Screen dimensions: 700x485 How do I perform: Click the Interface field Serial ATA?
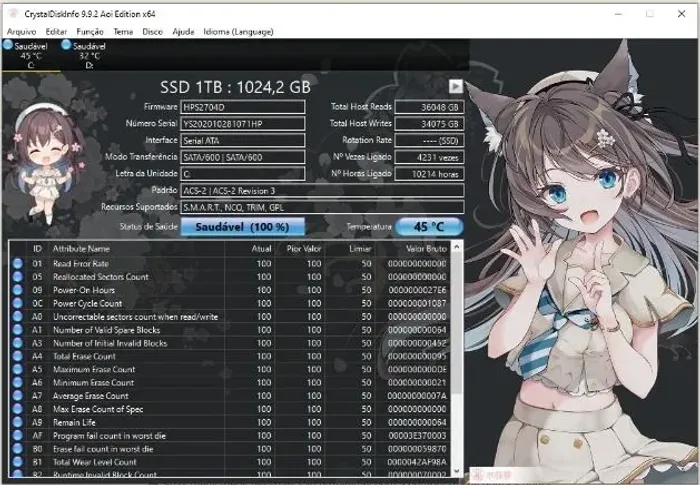(x=242, y=141)
